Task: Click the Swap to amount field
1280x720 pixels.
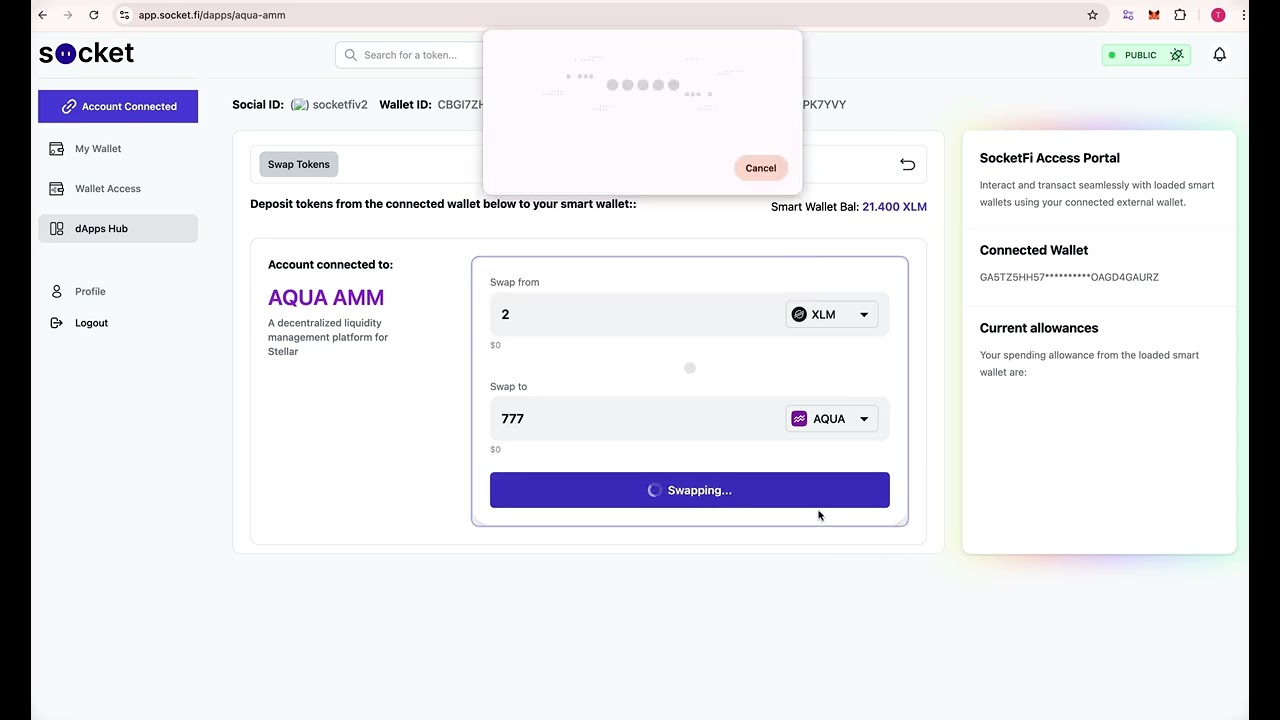Action: click(x=636, y=419)
